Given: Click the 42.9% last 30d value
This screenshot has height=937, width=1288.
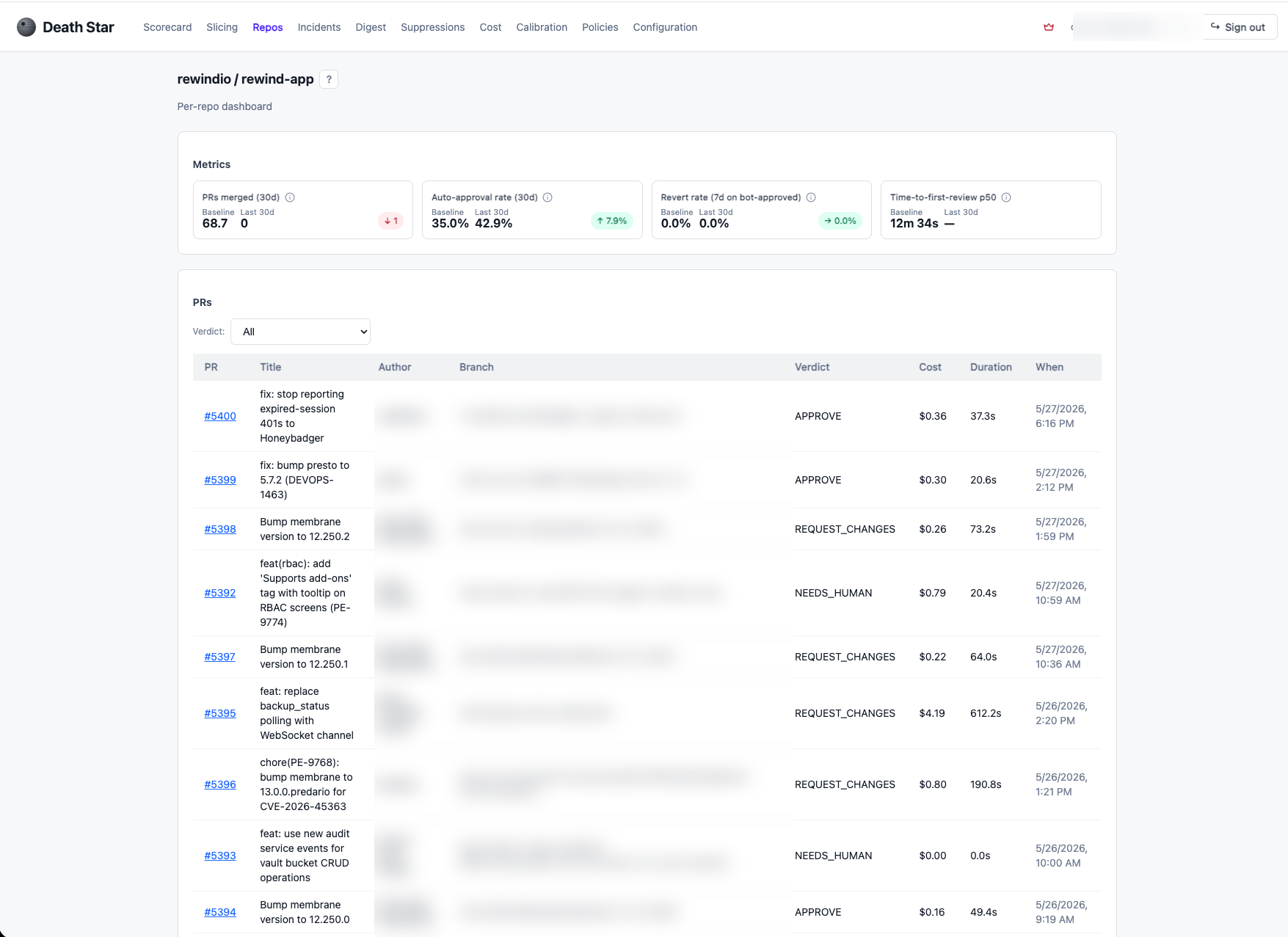Looking at the screenshot, I should [493, 223].
